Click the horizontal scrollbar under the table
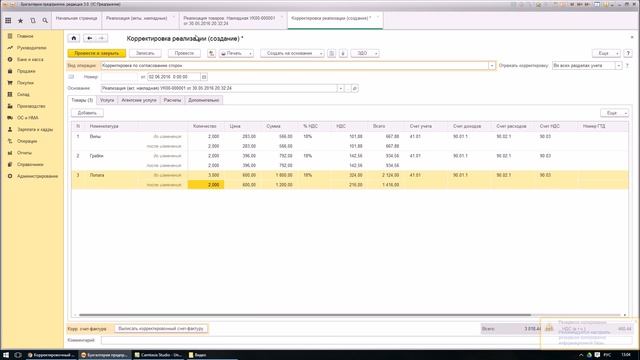Screen dimensions: 640x360 304,315
